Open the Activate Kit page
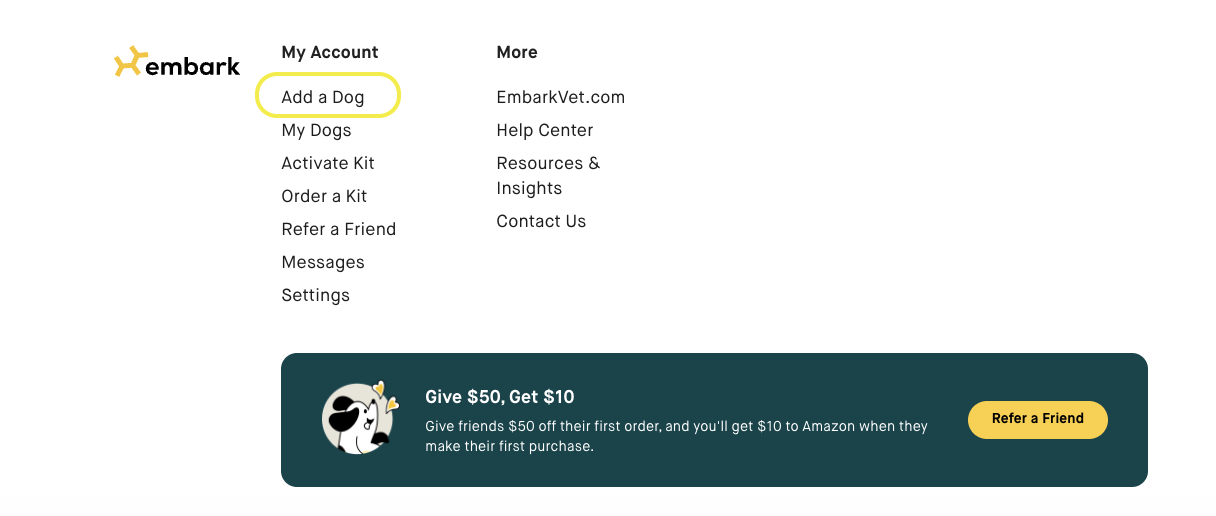This screenshot has width=1216, height=516. [328, 163]
